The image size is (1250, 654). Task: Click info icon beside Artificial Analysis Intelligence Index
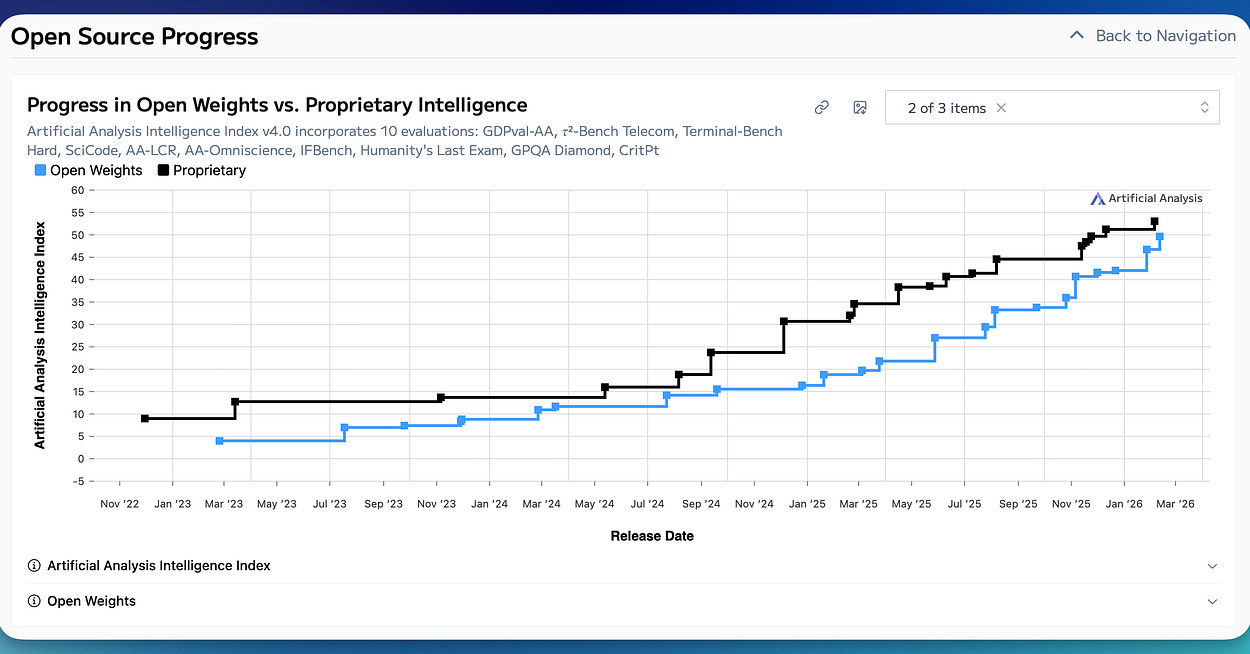coord(34,566)
